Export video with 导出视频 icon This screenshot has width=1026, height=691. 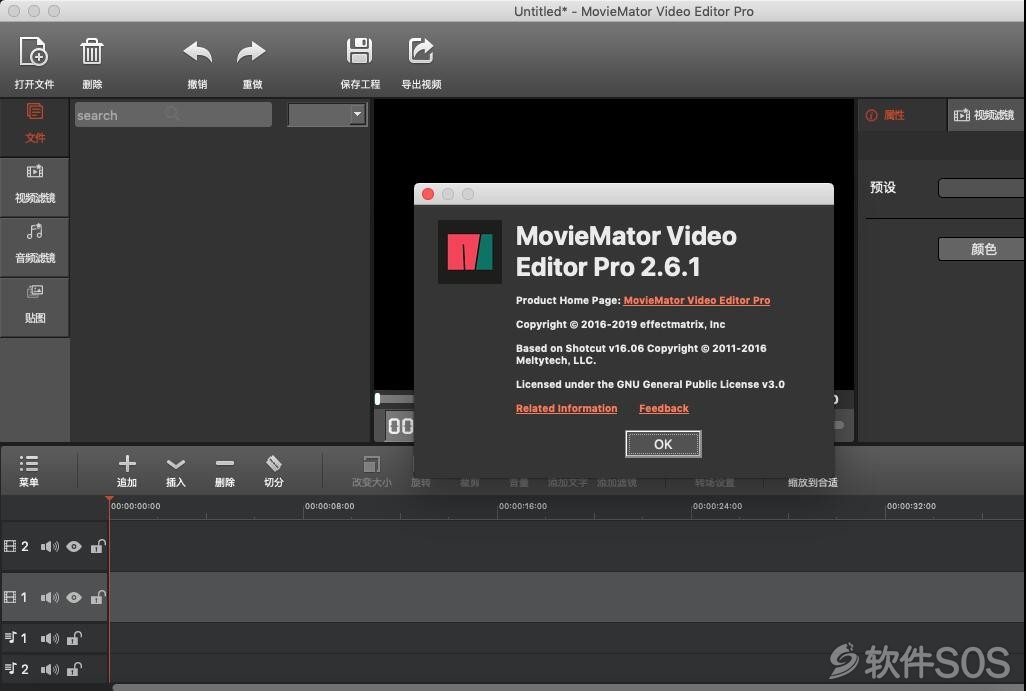coord(421,51)
